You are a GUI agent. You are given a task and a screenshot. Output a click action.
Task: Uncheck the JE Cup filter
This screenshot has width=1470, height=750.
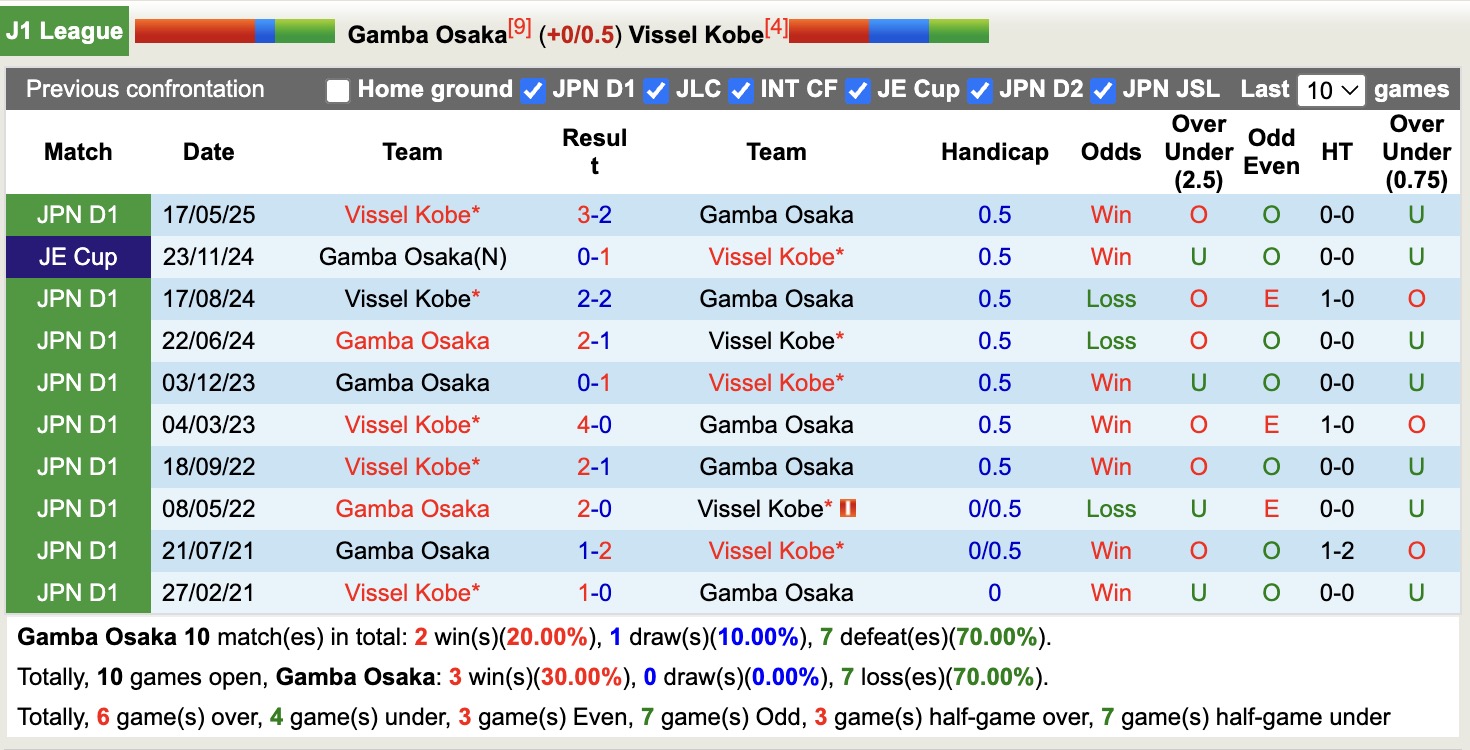tap(858, 89)
